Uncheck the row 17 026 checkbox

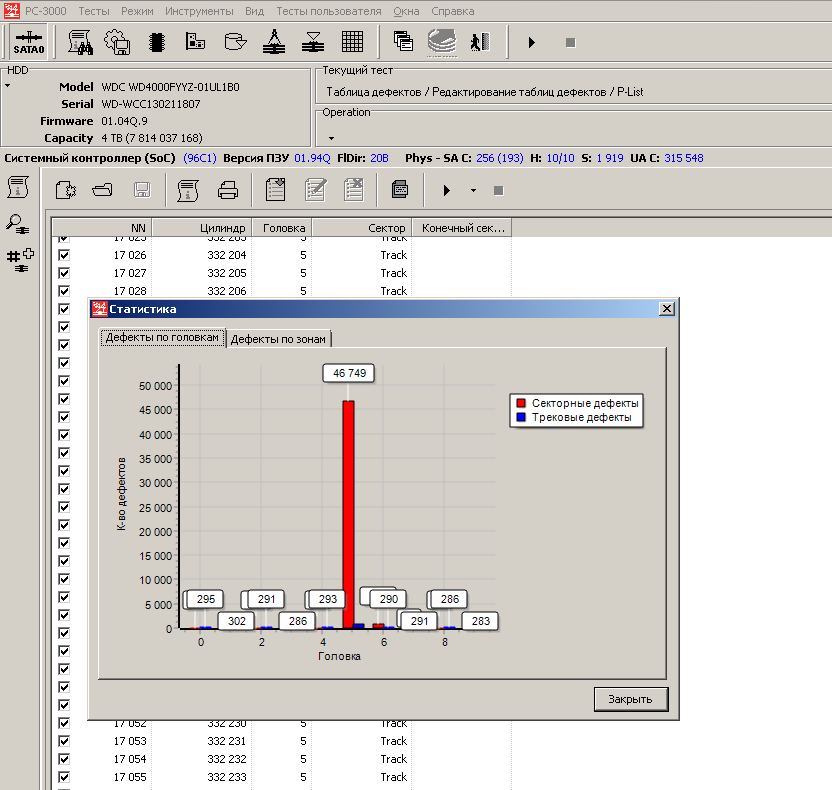(x=64, y=255)
